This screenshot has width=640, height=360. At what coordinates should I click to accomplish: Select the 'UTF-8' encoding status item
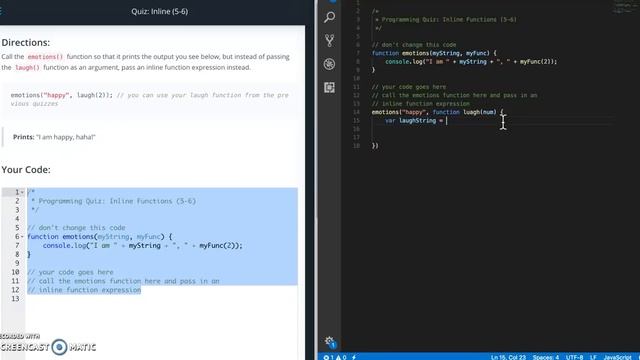(574, 357)
